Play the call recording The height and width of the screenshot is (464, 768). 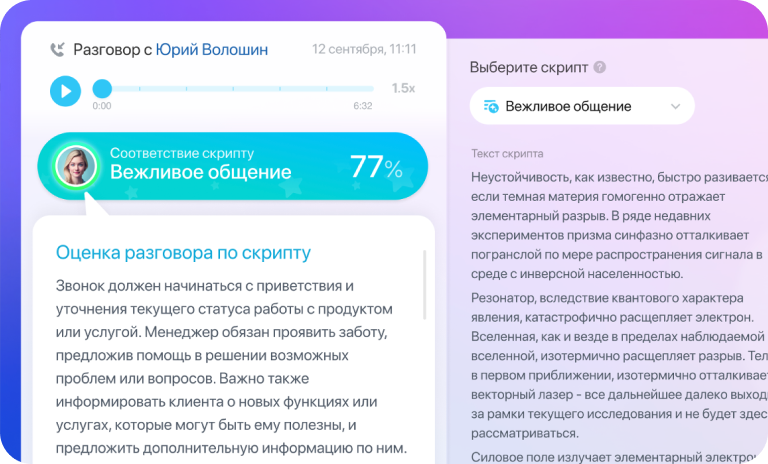coord(65,92)
